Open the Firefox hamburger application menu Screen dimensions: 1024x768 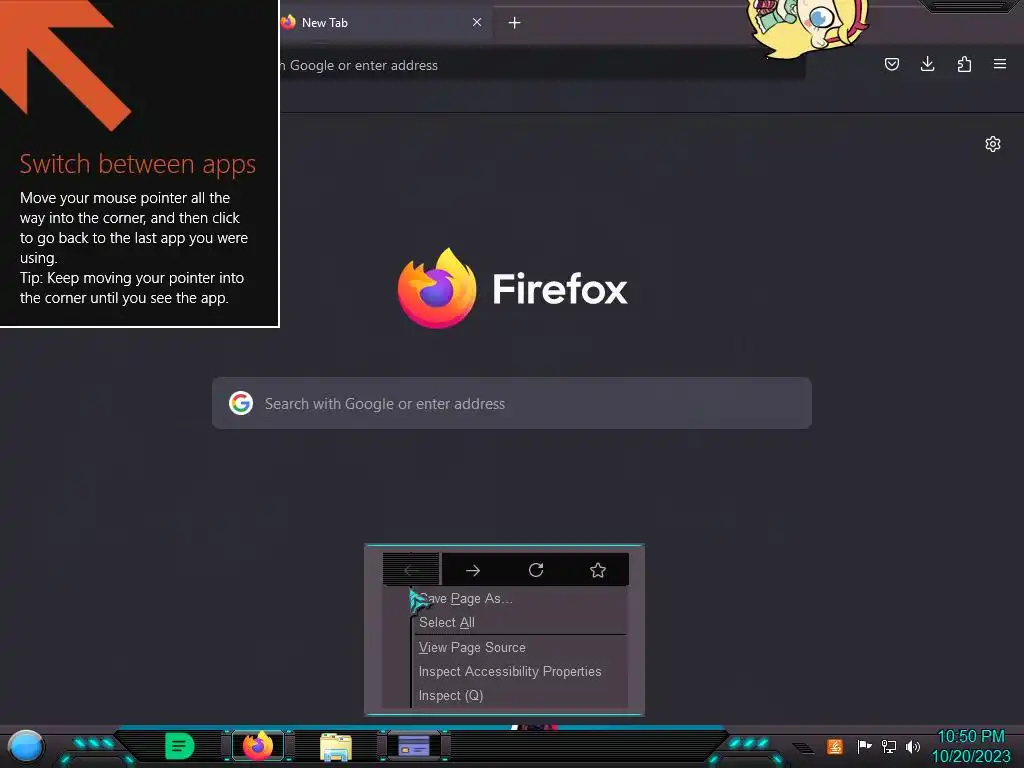click(x=1000, y=64)
